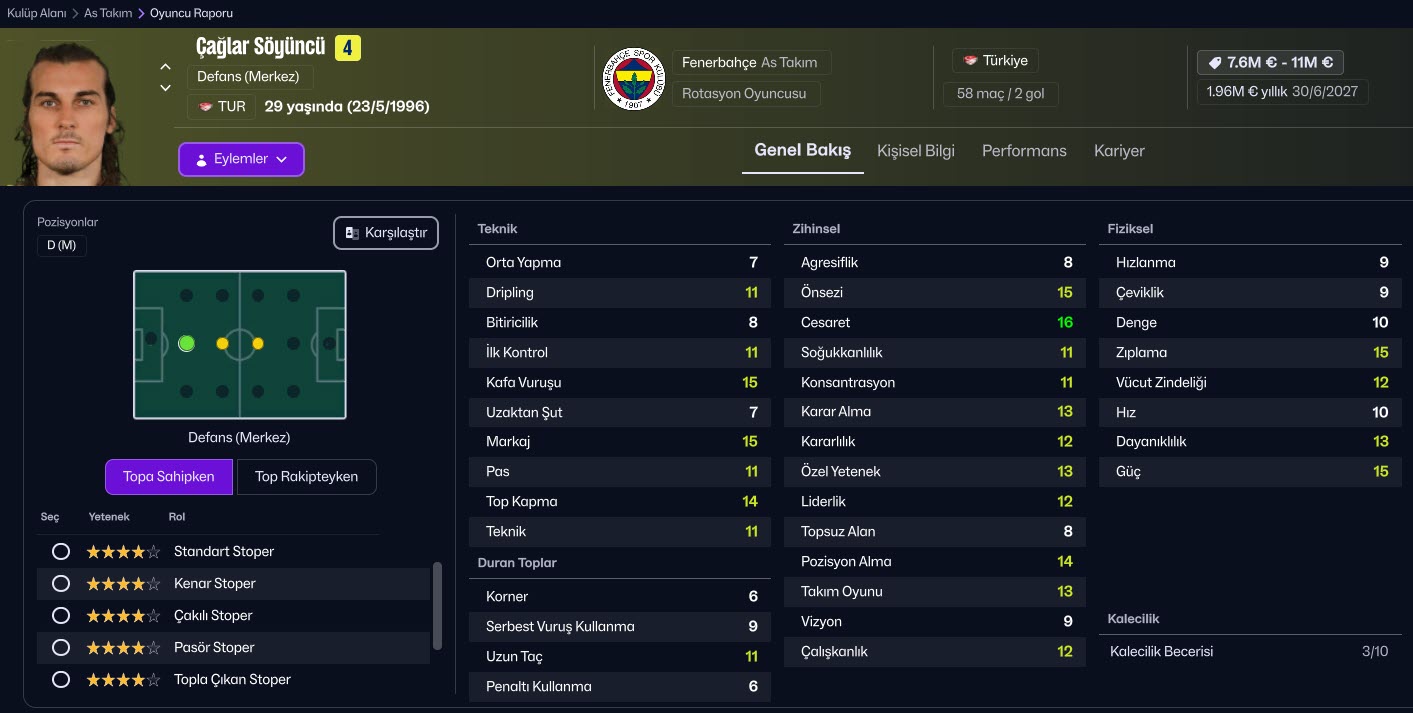
Task: Navigate to As Takım breadcrumb link
Action: coord(107,13)
